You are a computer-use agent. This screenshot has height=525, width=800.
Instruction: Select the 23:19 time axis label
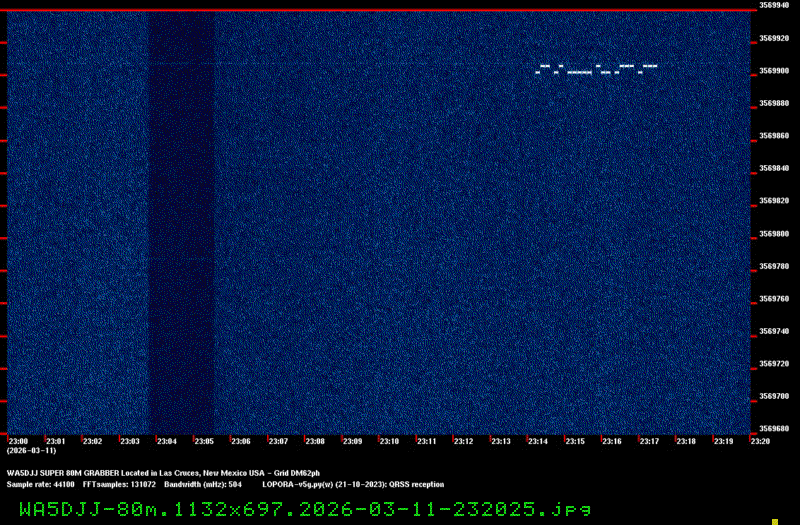(723, 441)
